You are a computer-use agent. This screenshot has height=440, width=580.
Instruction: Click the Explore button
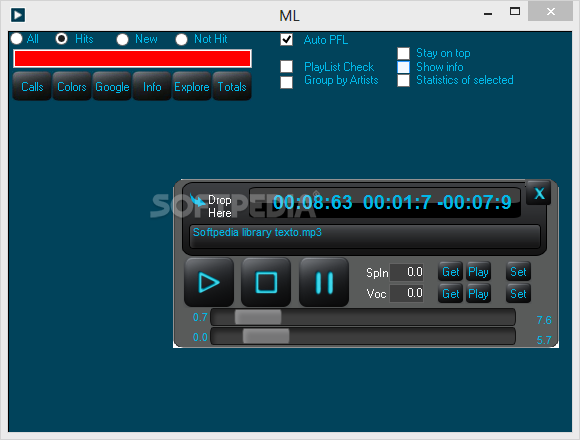click(192, 87)
